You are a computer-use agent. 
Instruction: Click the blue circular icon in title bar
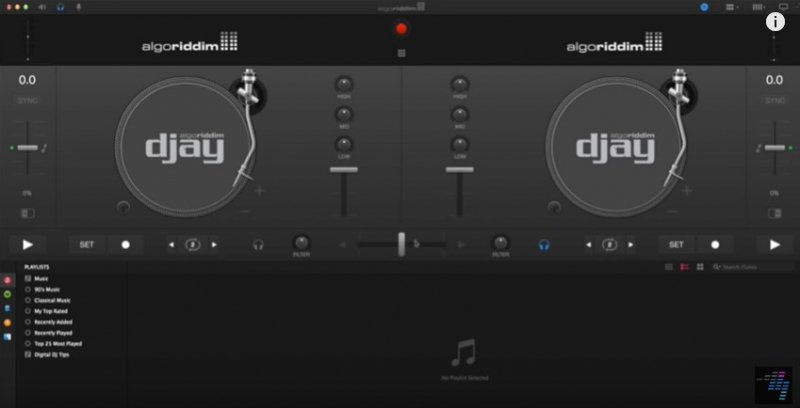click(705, 7)
